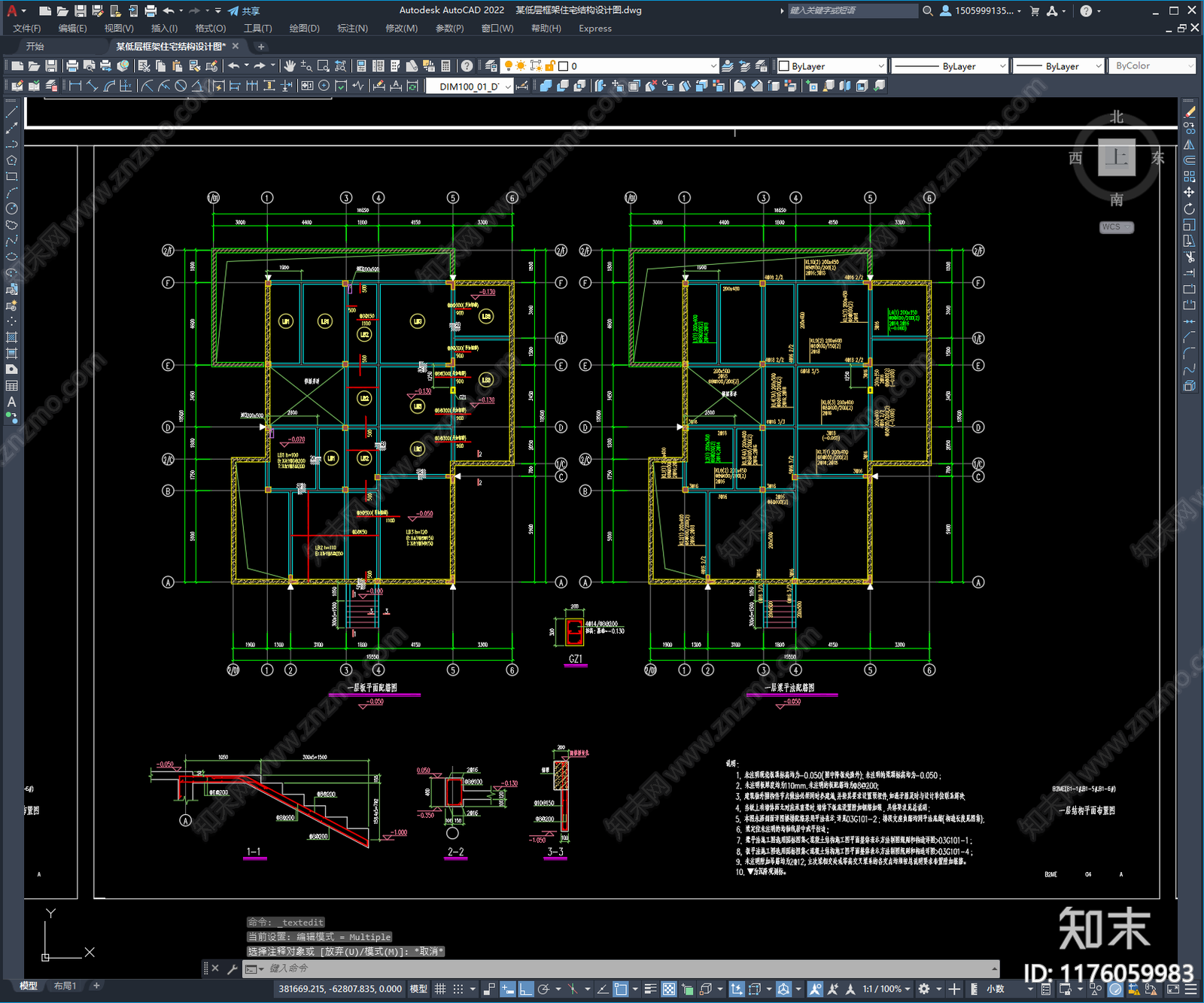Click the Diameter dimension tool icon

[181, 87]
